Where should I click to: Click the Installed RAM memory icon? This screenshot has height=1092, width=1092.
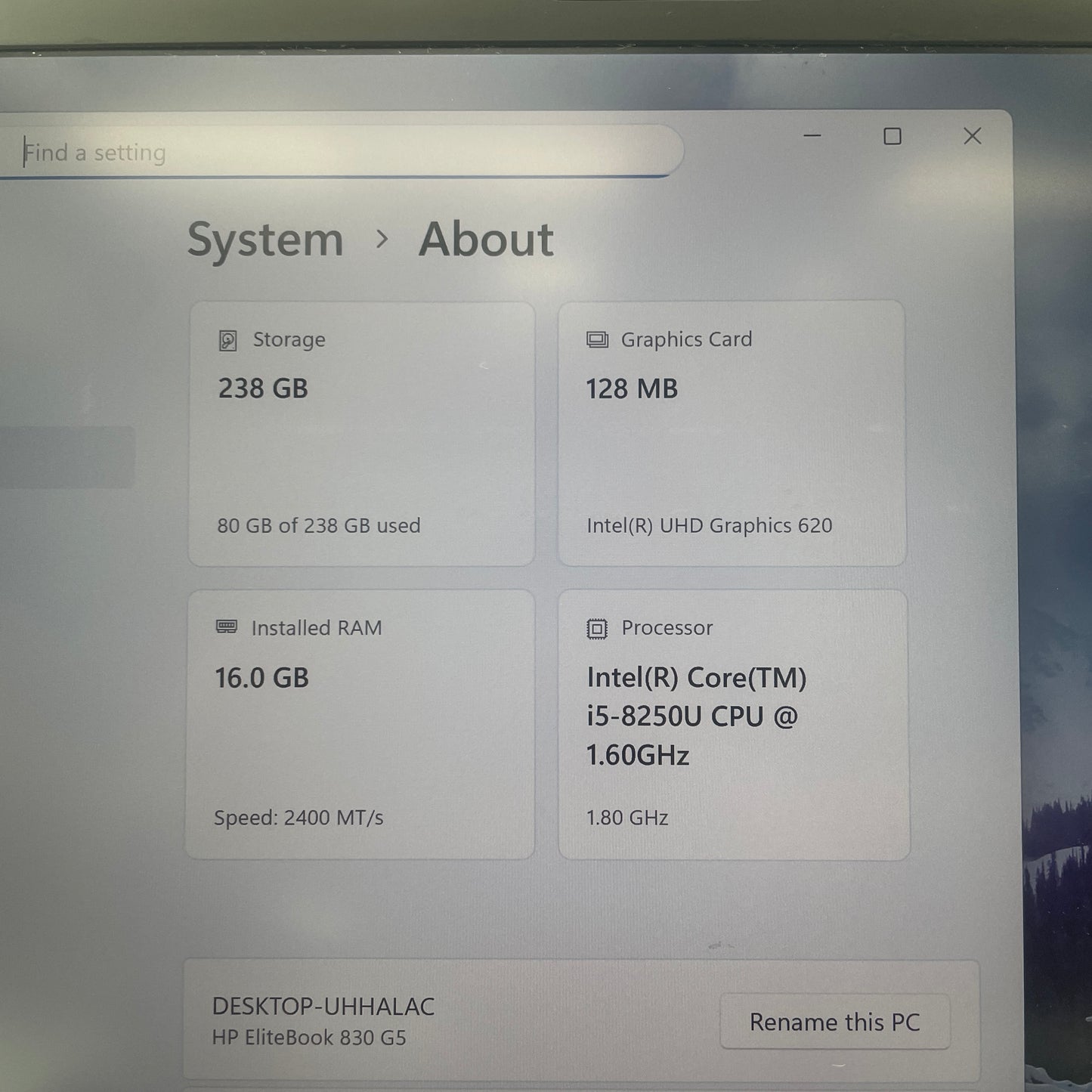(227, 626)
